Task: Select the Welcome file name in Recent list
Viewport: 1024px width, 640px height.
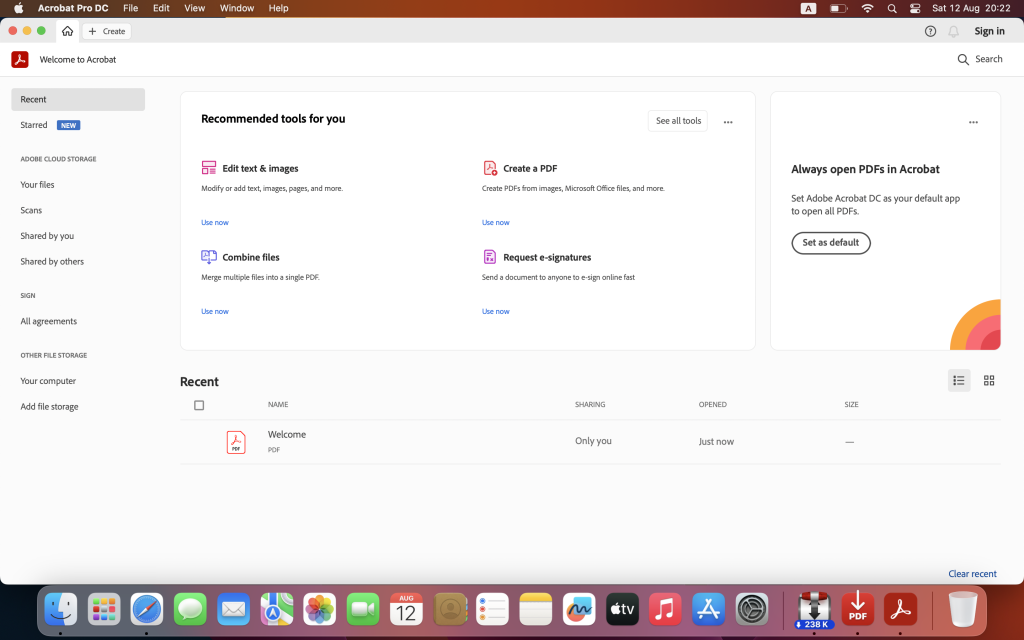Action: pyautogui.click(x=287, y=434)
